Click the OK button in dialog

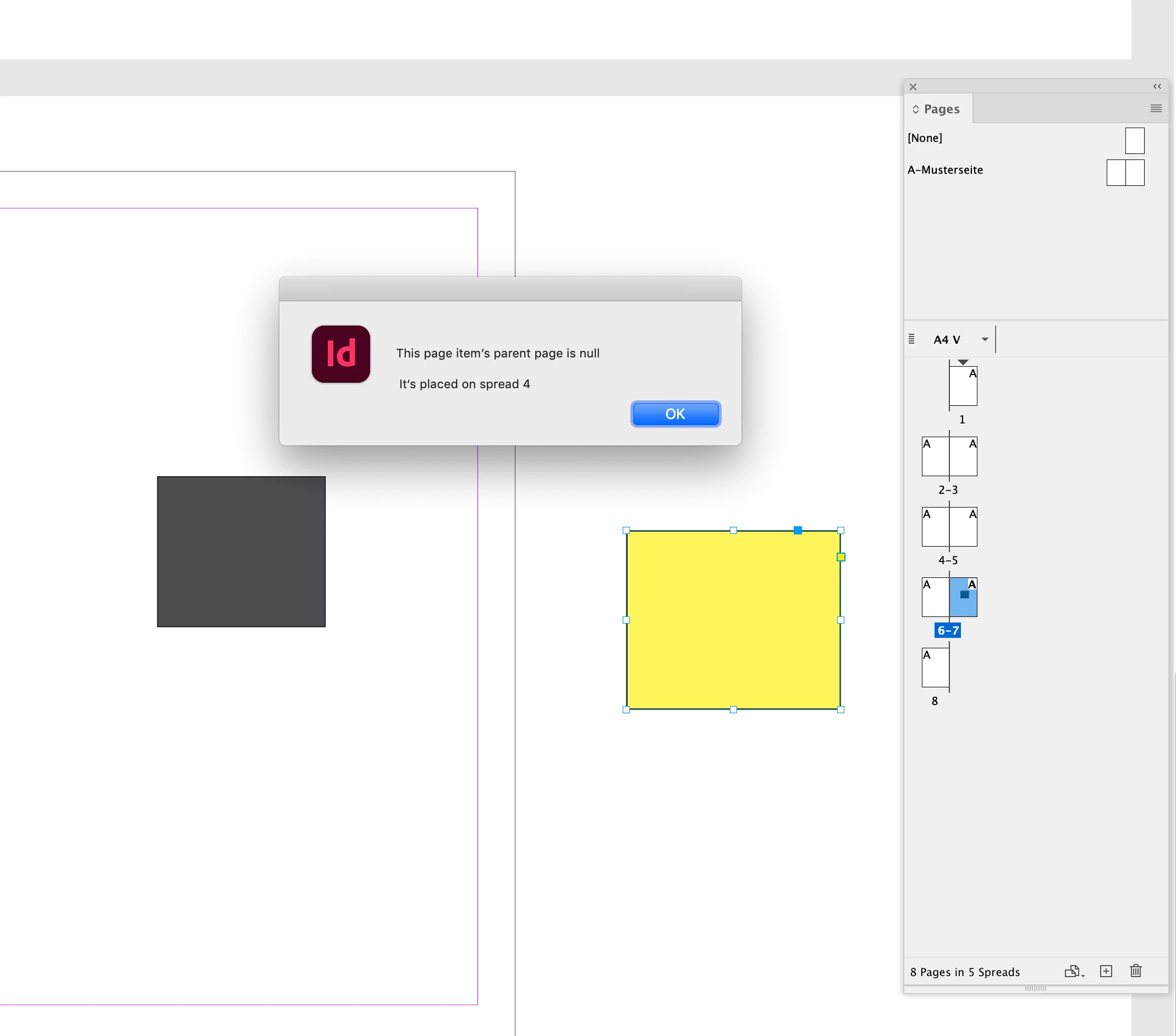pos(675,414)
